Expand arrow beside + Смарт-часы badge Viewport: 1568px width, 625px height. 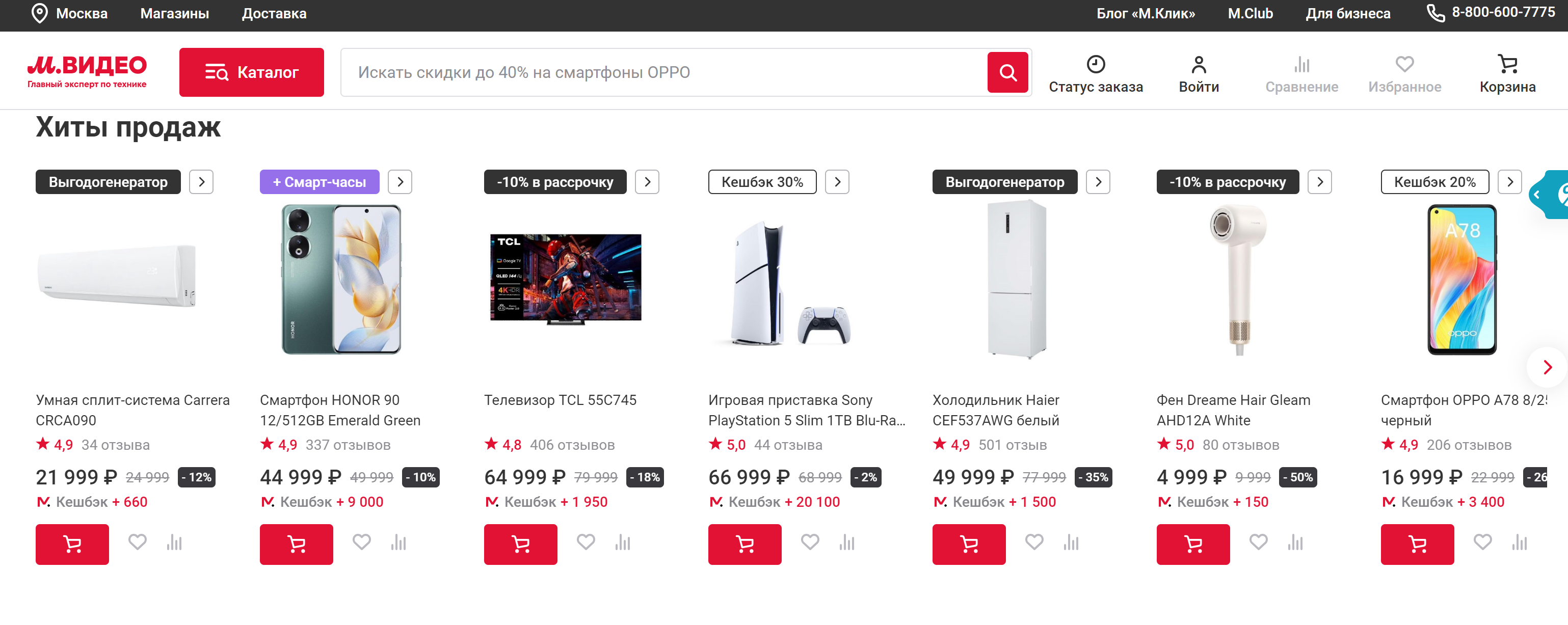(400, 182)
